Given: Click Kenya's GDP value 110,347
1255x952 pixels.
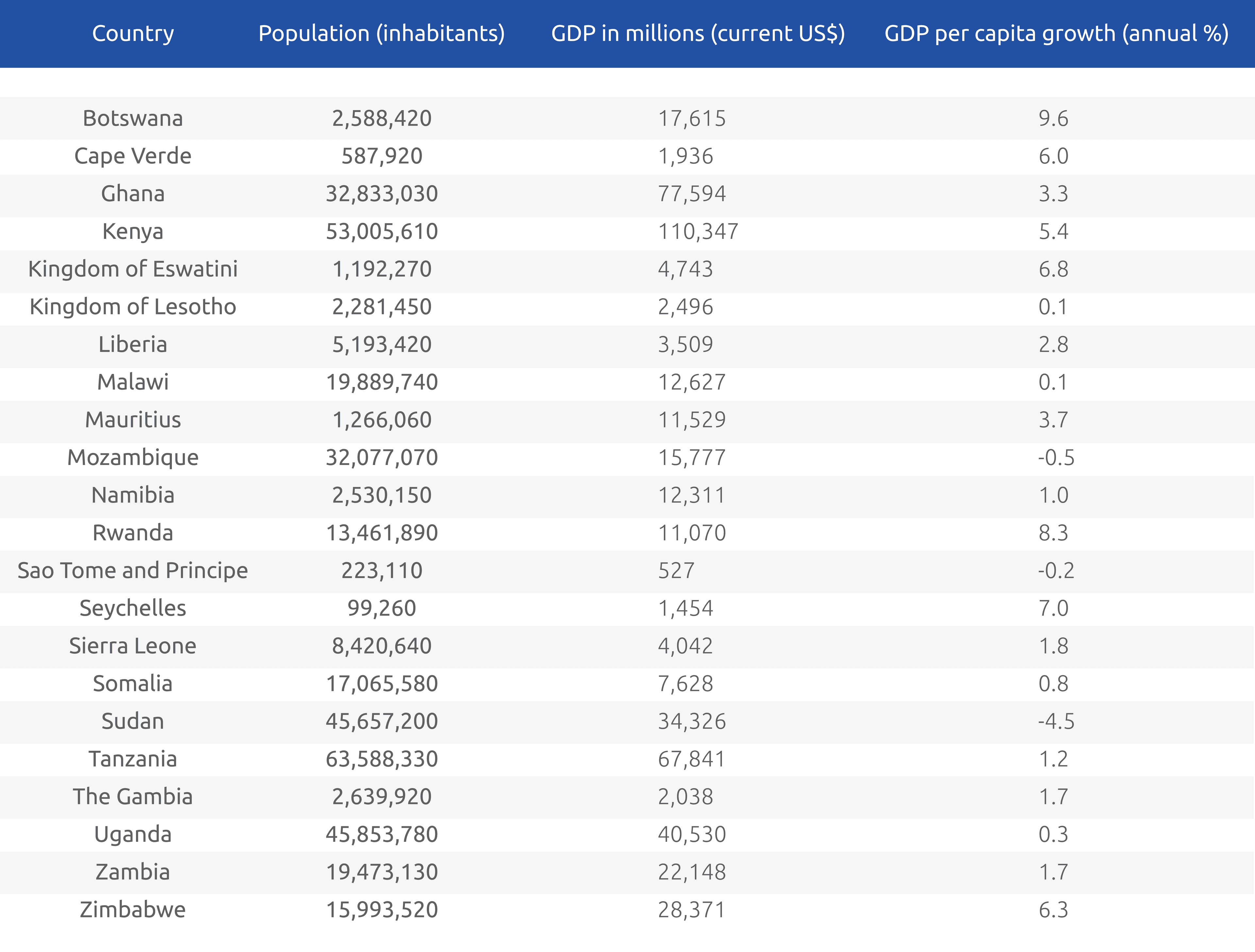Looking at the screenshot, I should [698, 231].
